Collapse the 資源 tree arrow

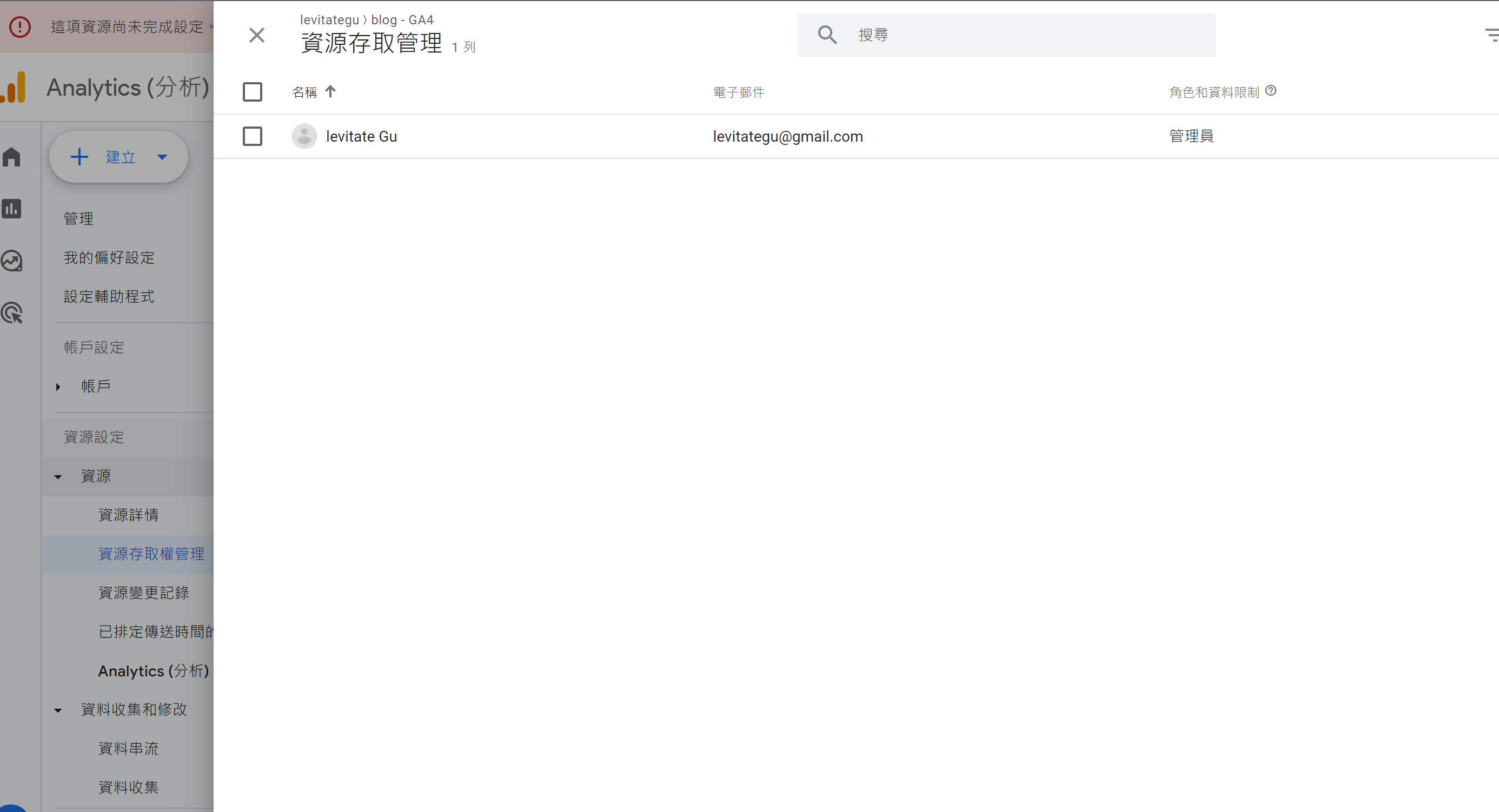click(58, 477)
